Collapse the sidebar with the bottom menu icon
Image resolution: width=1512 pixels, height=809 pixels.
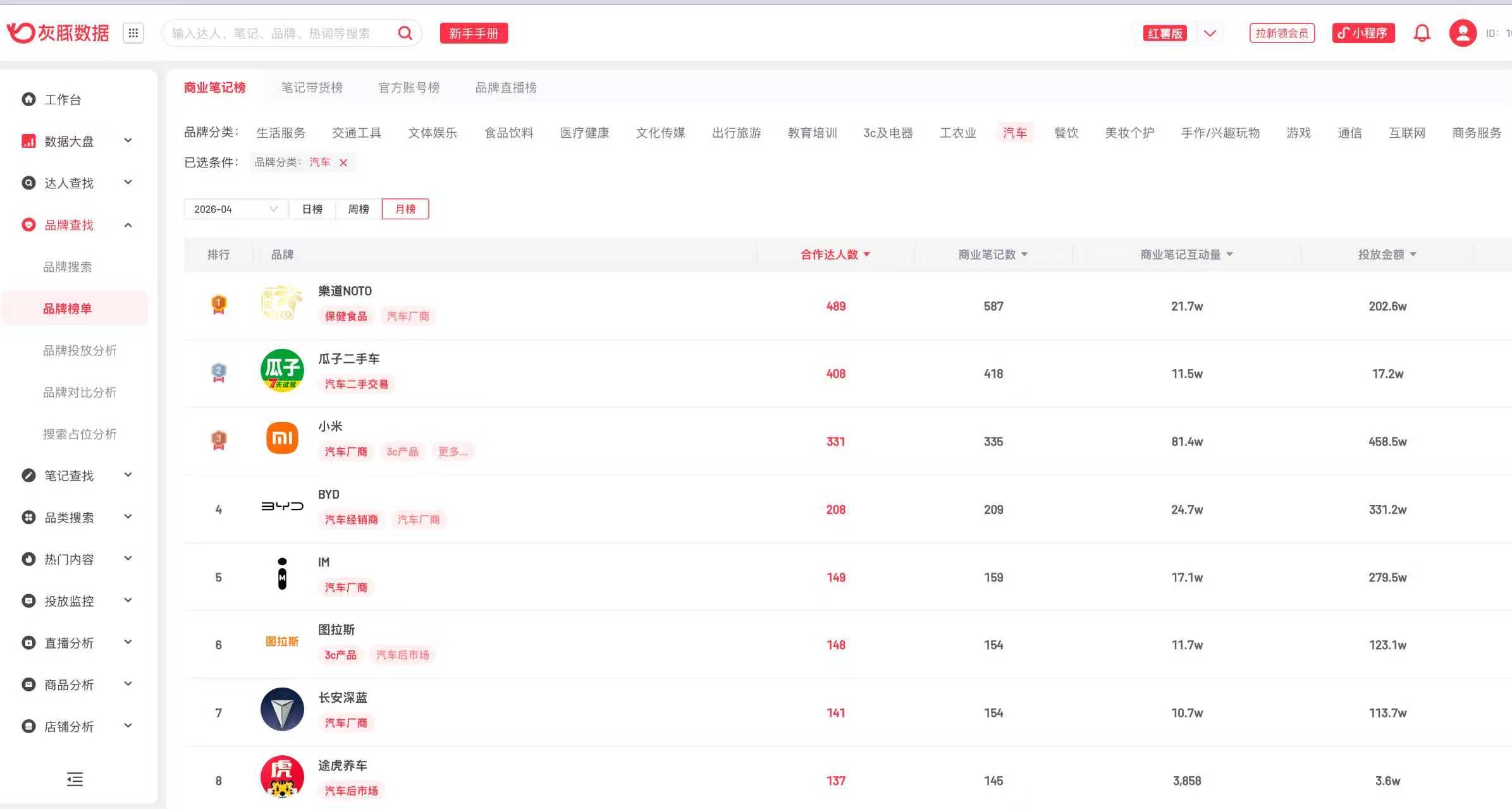point(75,779)
